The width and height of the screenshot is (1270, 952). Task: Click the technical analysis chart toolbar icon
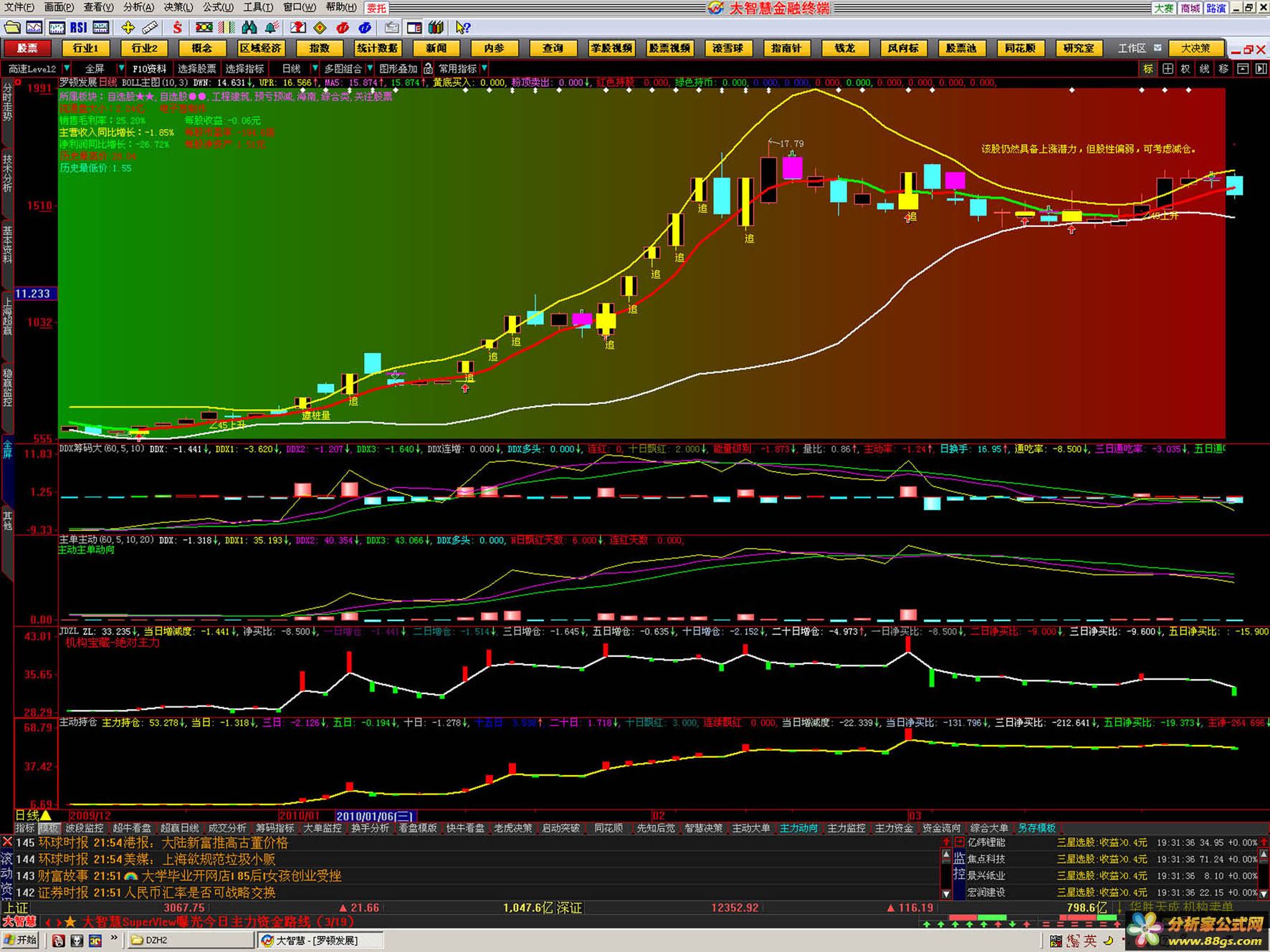pyautogui.click(x=57, y=27)
